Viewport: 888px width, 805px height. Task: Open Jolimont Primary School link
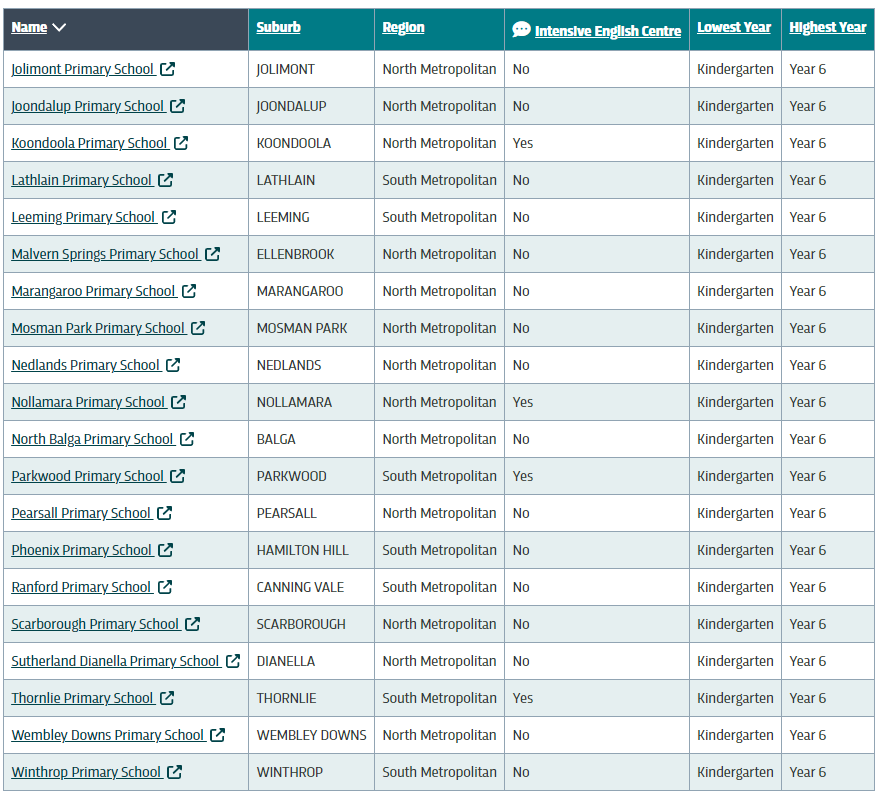coord(83,69)
